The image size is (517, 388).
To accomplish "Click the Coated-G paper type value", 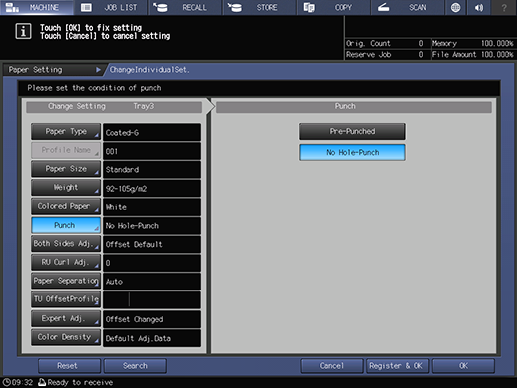I will (152, 132).
